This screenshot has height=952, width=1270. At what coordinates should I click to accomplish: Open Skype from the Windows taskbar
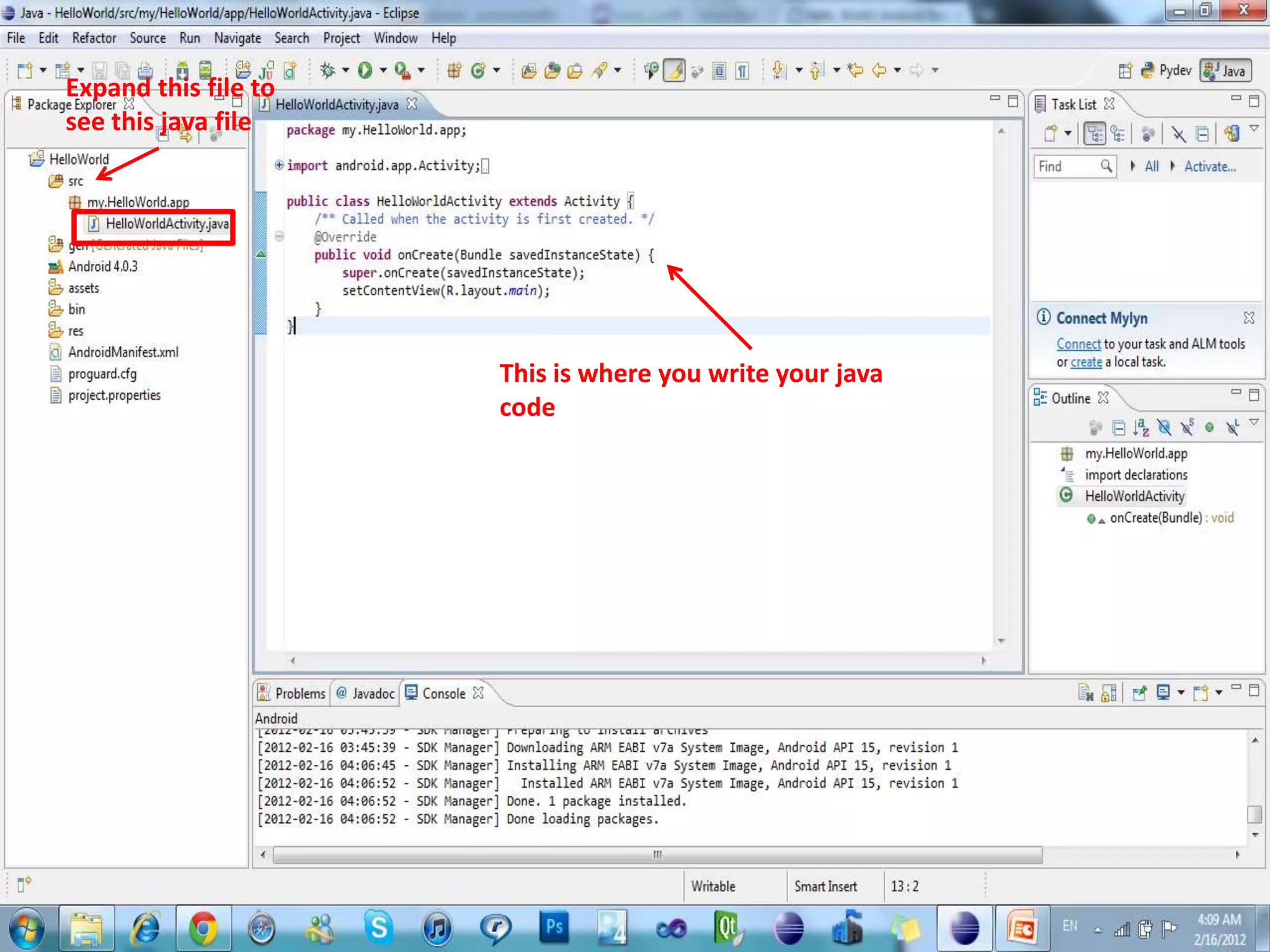378,928
